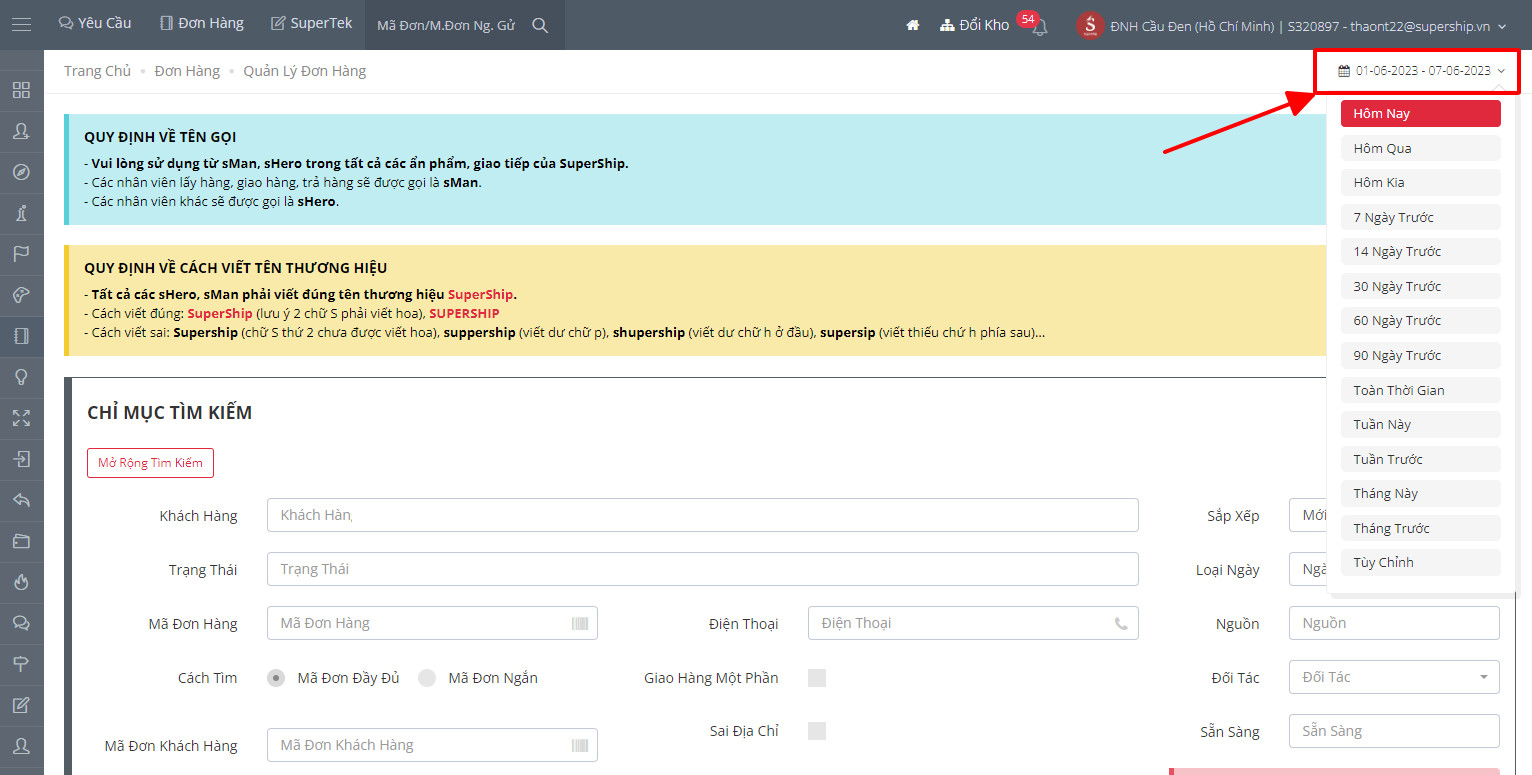Open the hamburger menu in the header
Viewport: 1532px width, 775px height.
pos(21,25)
